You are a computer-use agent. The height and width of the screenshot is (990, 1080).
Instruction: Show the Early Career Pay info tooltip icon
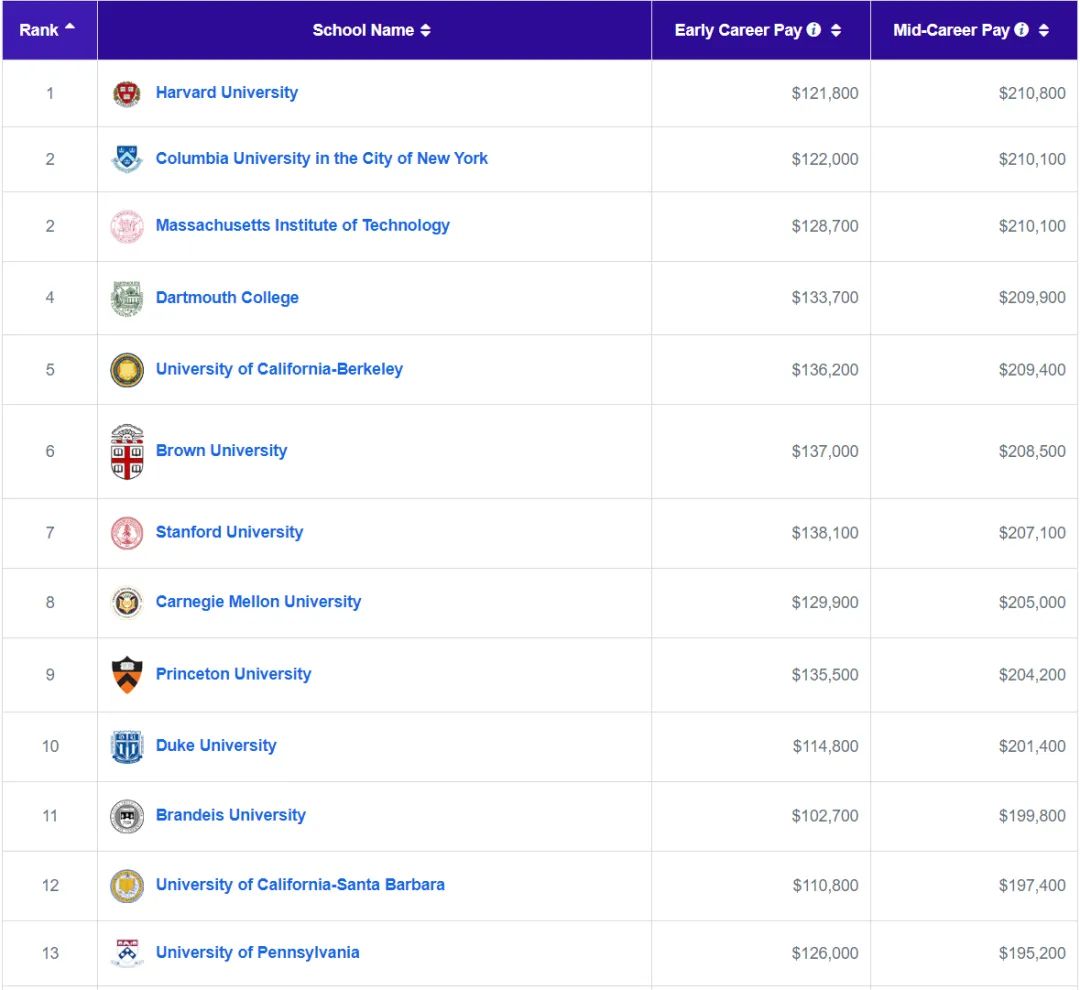[813, 30]
